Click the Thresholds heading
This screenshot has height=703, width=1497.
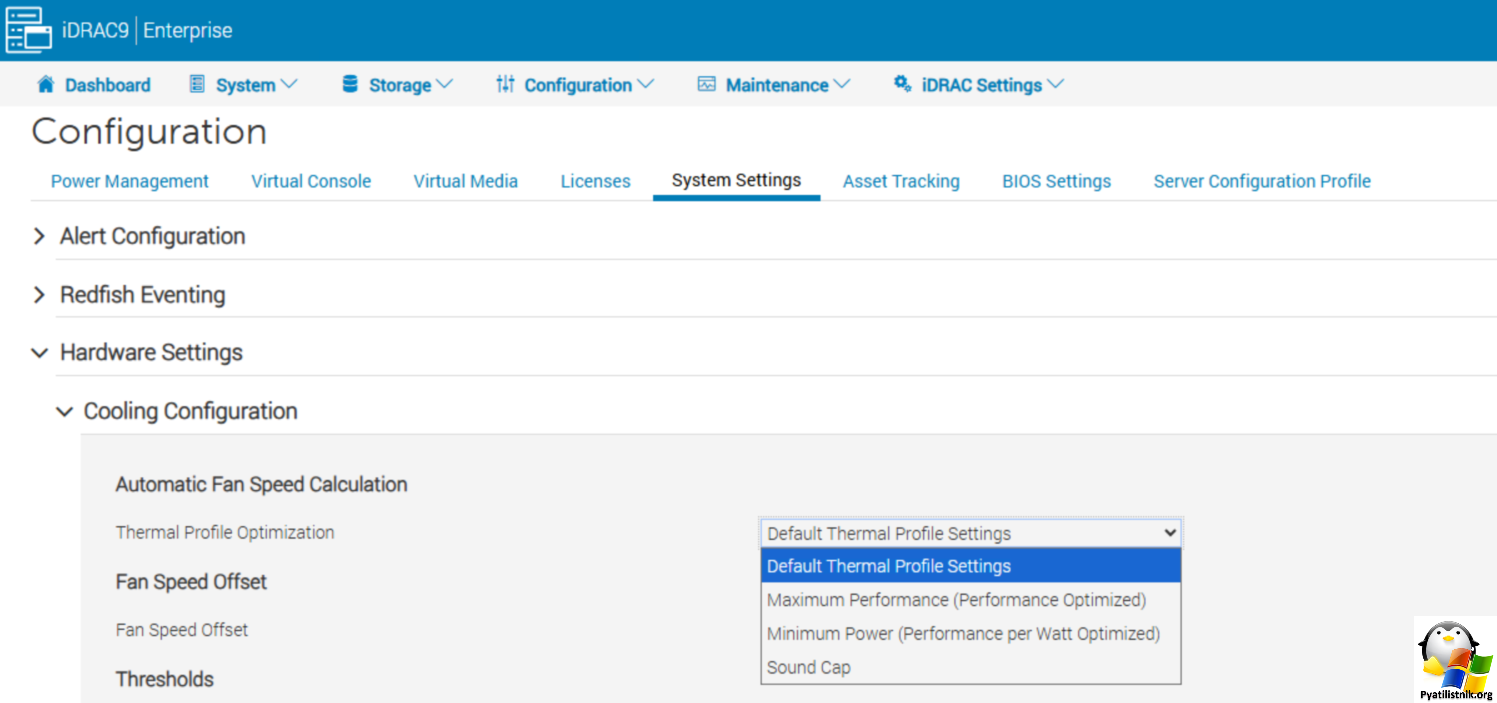click(x=165, y=679)
